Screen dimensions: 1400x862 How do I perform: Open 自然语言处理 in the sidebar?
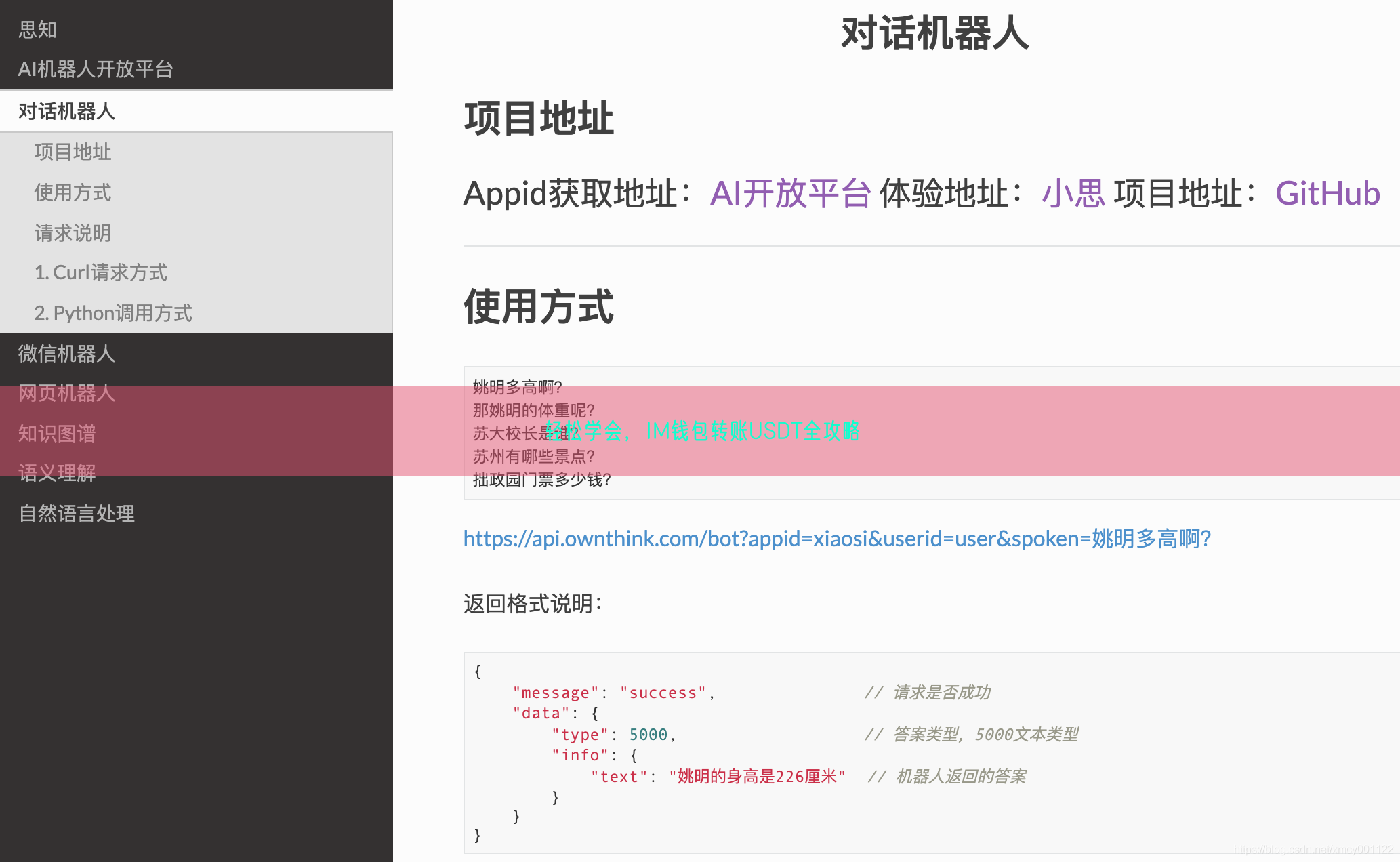(x=77, y=514)
